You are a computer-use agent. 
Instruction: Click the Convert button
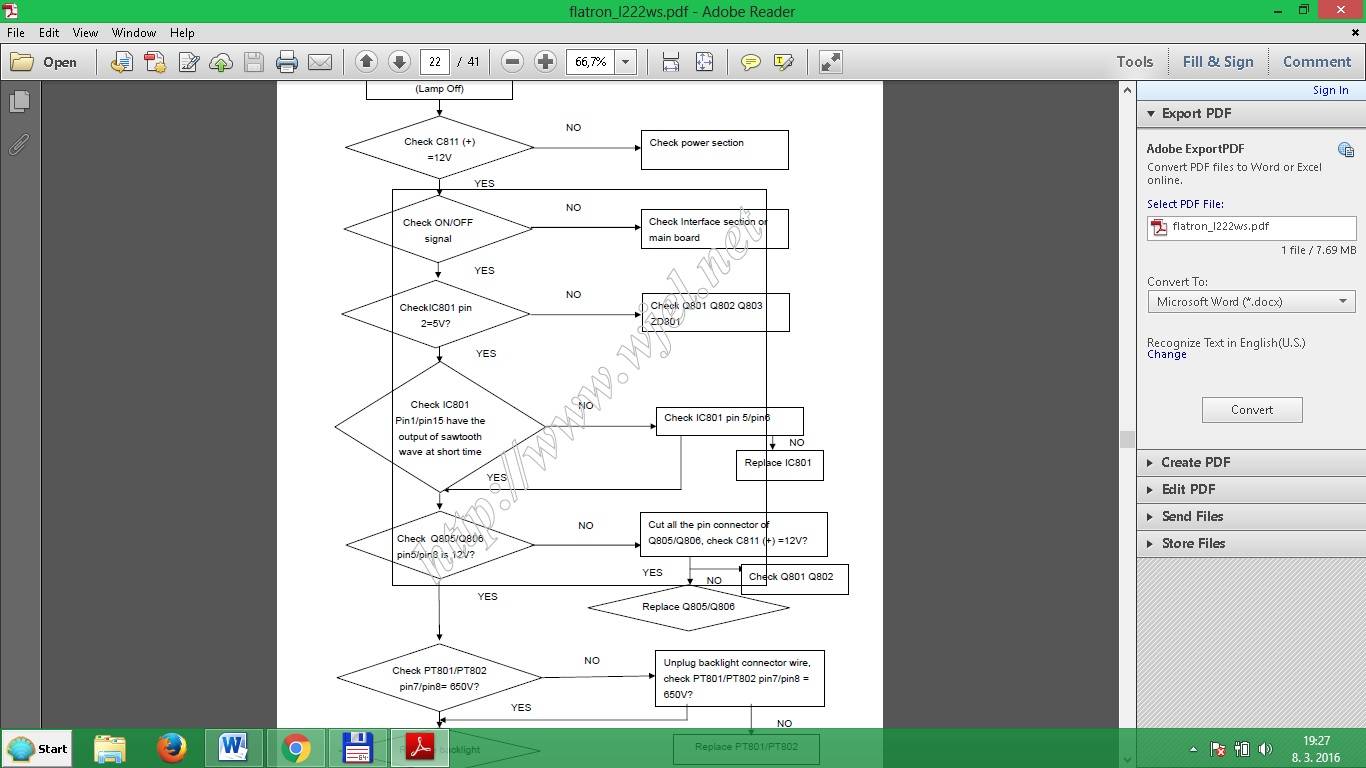(x=1252, y=409)
